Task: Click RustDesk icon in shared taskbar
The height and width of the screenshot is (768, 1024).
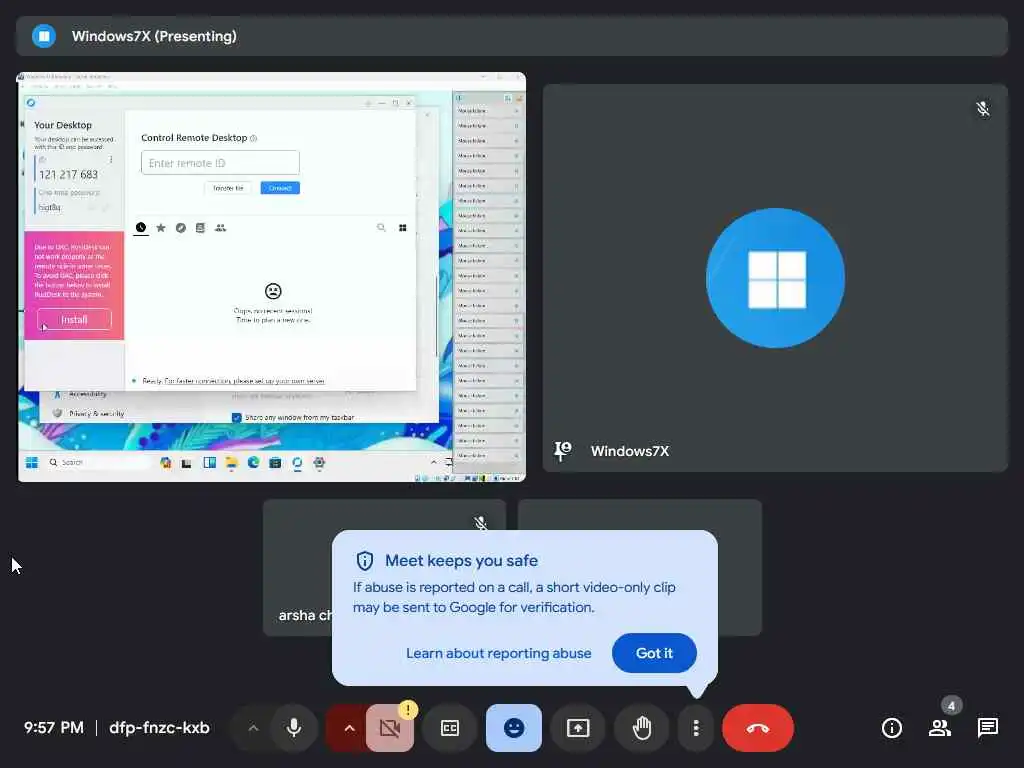Action: pos(297,462)
